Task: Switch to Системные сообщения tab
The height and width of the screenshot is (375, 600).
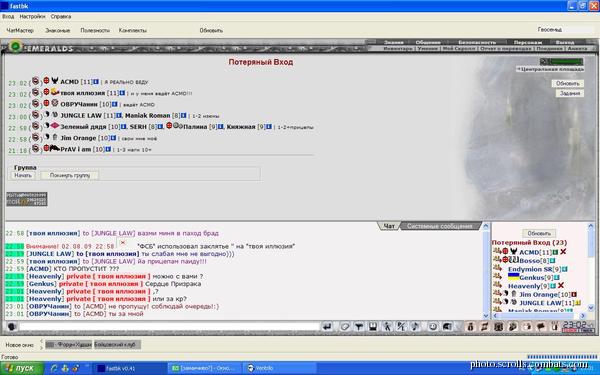Action: [x=439, y=226]
